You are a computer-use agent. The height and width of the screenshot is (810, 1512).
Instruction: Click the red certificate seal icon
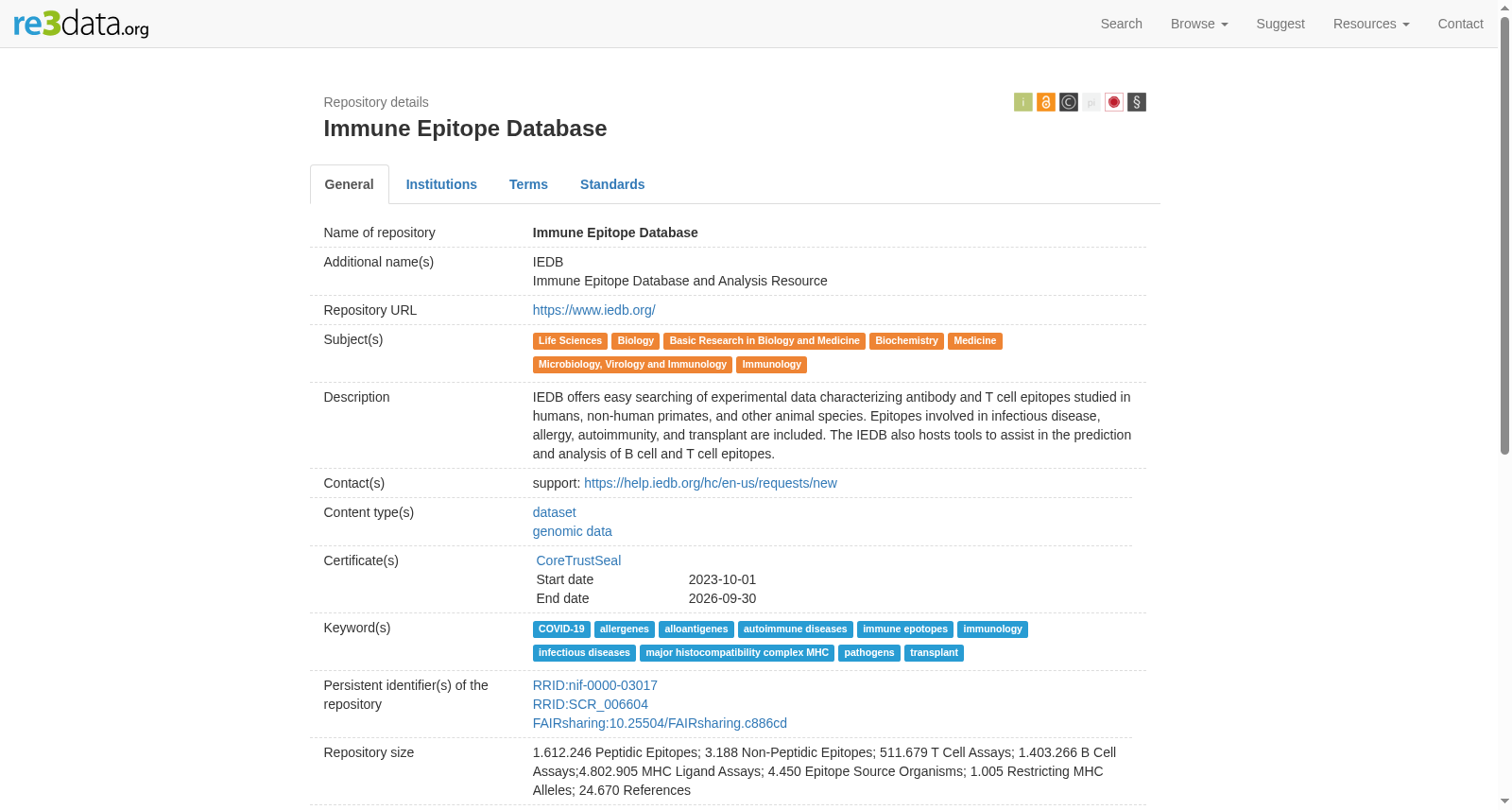pos(1113,102)
